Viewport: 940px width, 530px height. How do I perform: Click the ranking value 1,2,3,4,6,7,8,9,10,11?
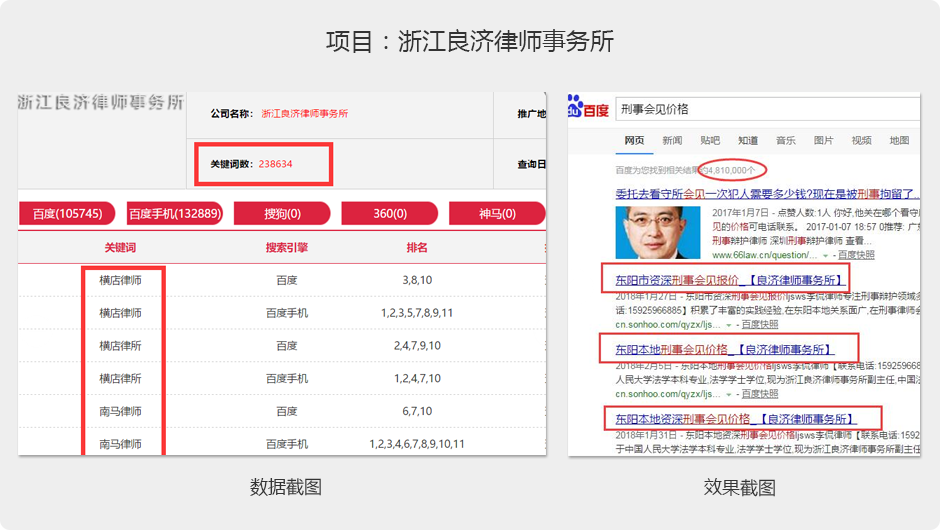pyautogui.click(x=417, y=444)
